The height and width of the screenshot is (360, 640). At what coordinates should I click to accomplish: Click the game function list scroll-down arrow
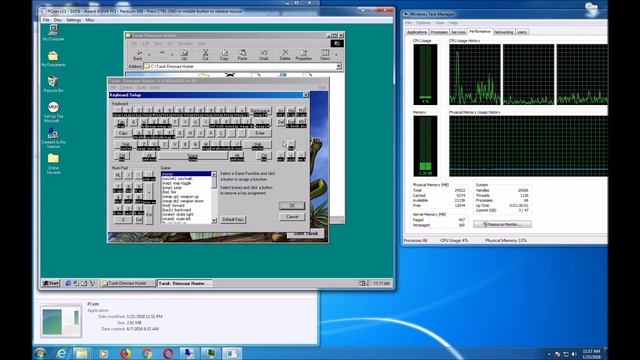point(214,220)
